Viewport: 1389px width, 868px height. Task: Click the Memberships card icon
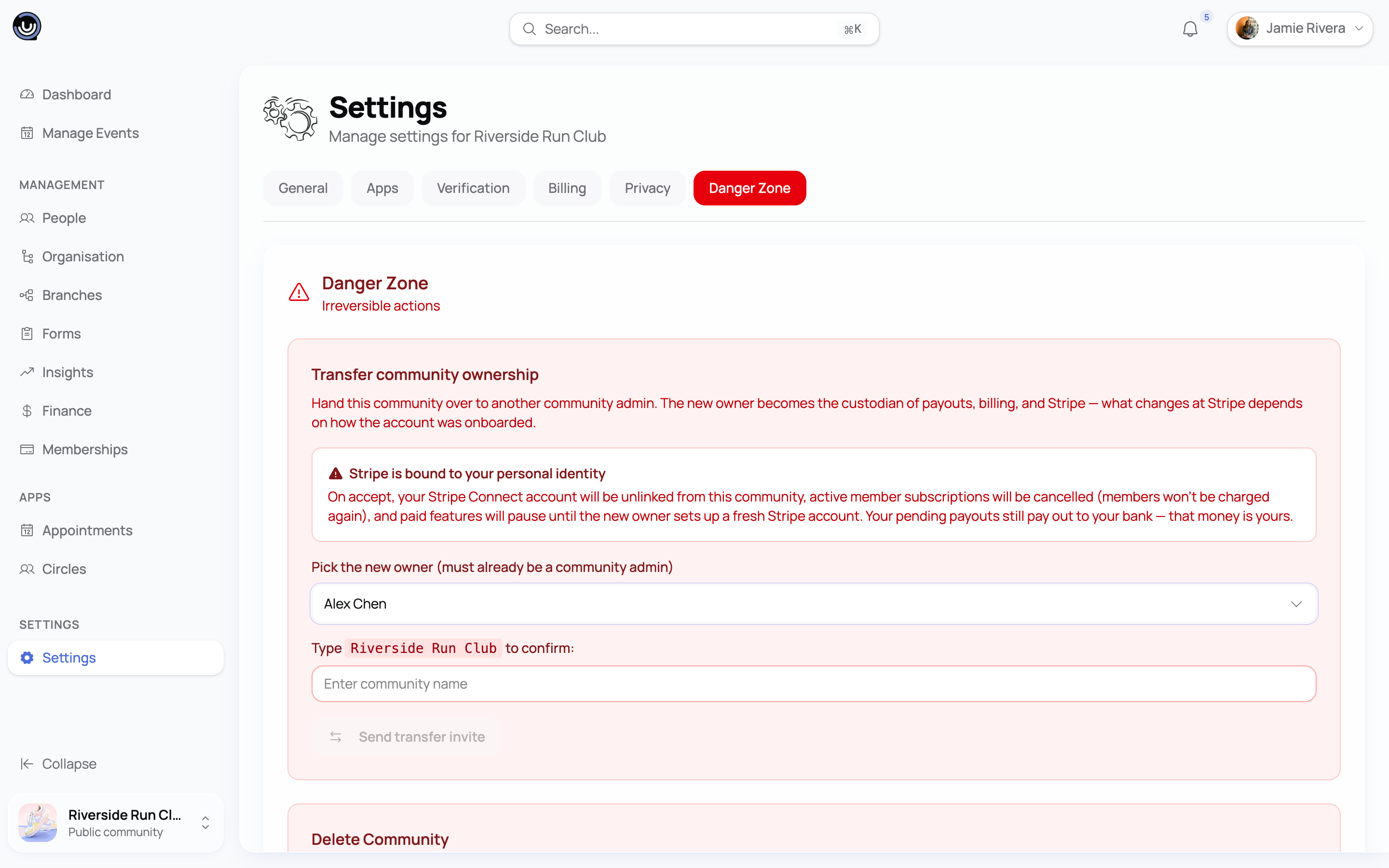coord(27,449)
